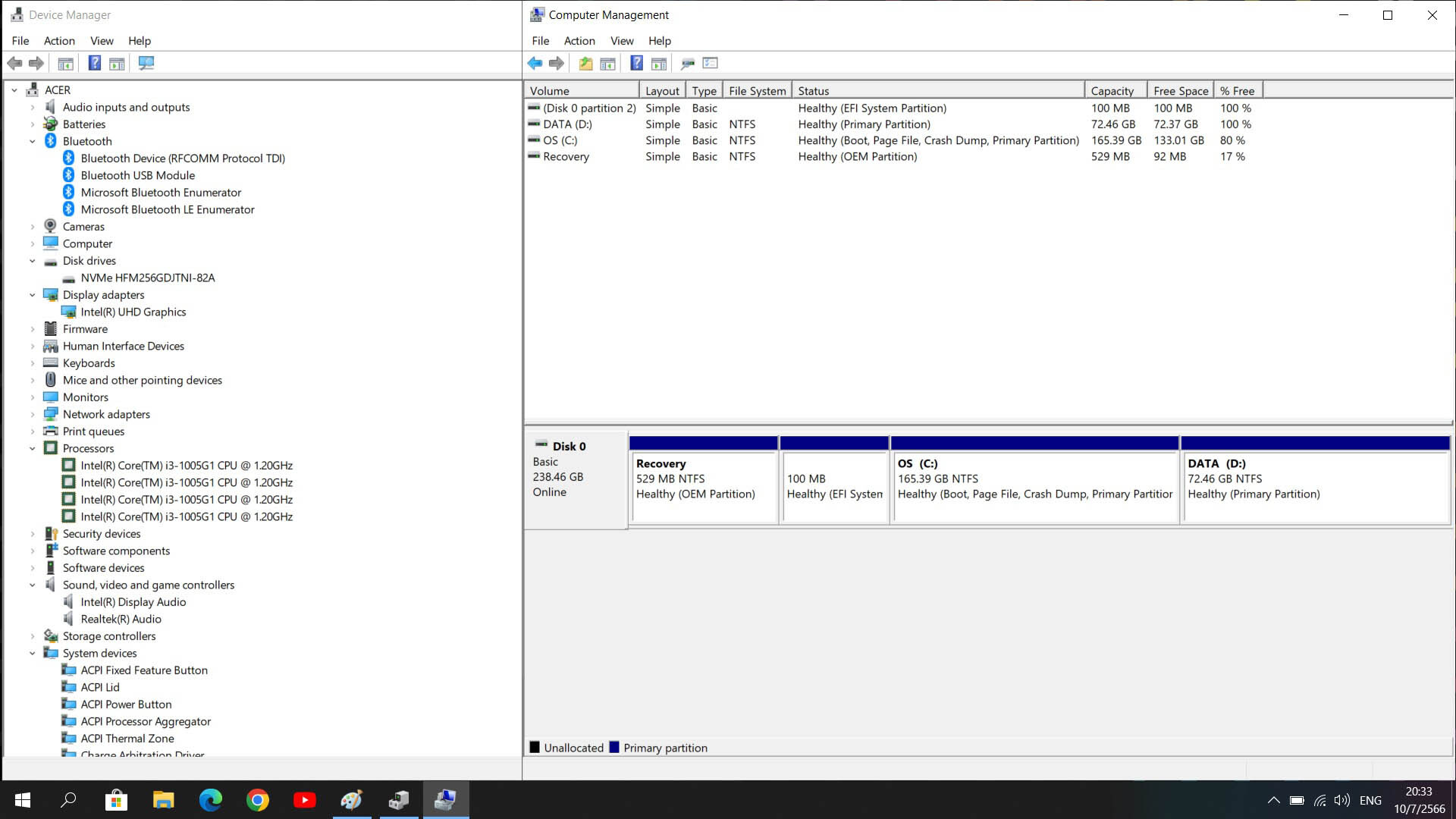Viewport: 1456px width, 819px height.
Task: Open File Explorer from taskbar
Action: pos(163,800)
